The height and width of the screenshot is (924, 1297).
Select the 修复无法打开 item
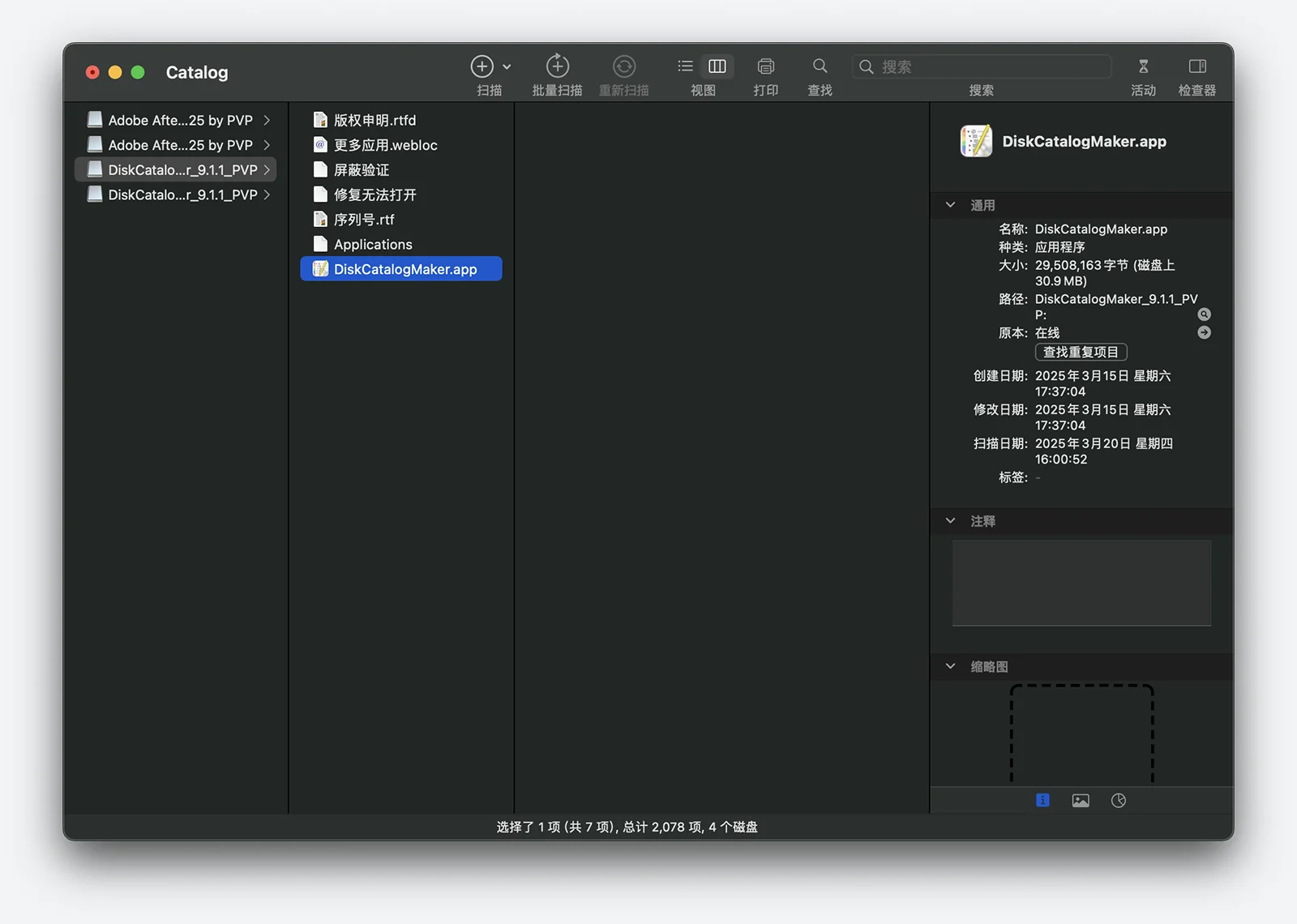pos(401,195)
